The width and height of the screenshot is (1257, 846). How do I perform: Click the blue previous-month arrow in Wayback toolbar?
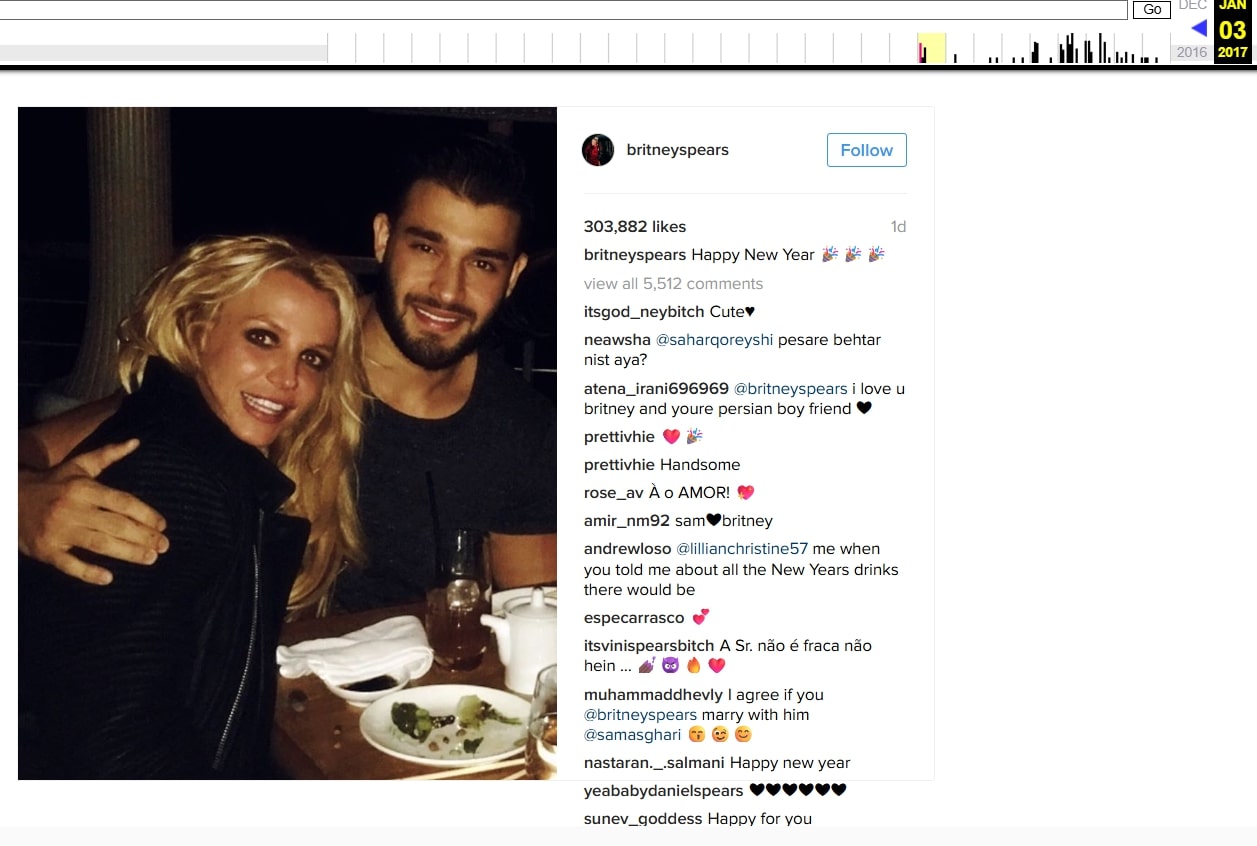point(1199,28)
